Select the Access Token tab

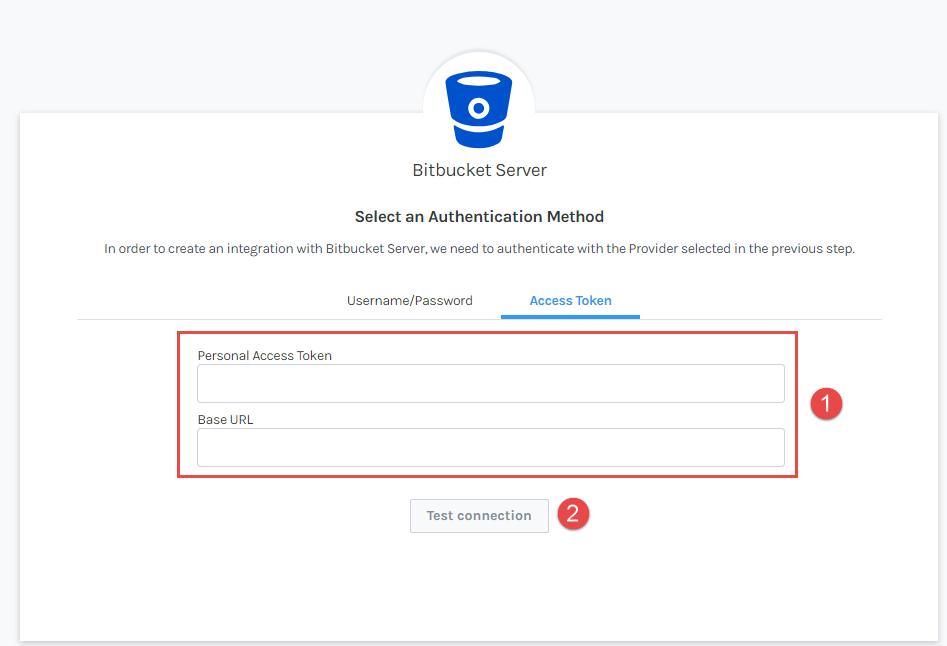tap(570, 301)
